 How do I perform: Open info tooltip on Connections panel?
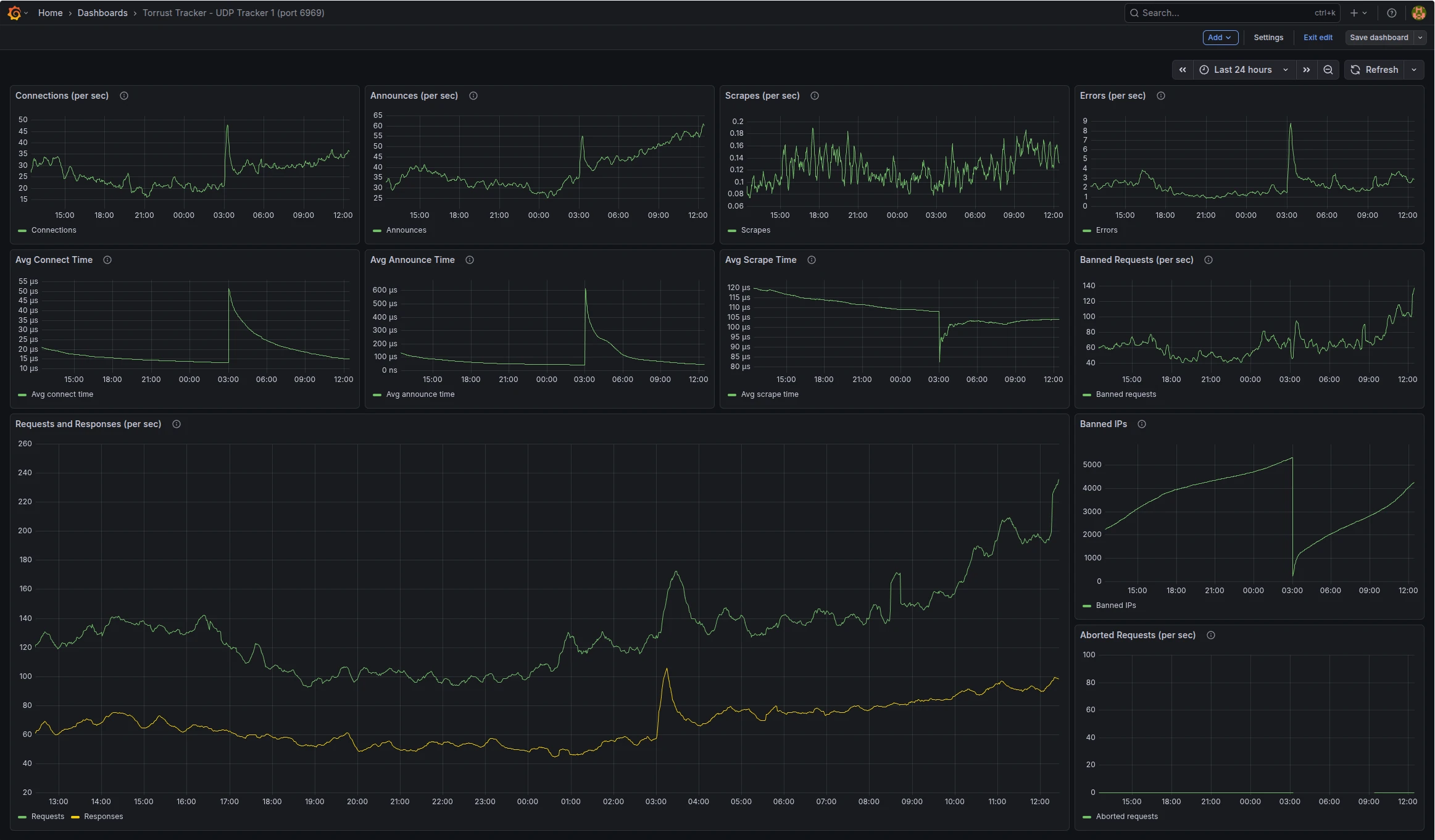tap(123, 96)
